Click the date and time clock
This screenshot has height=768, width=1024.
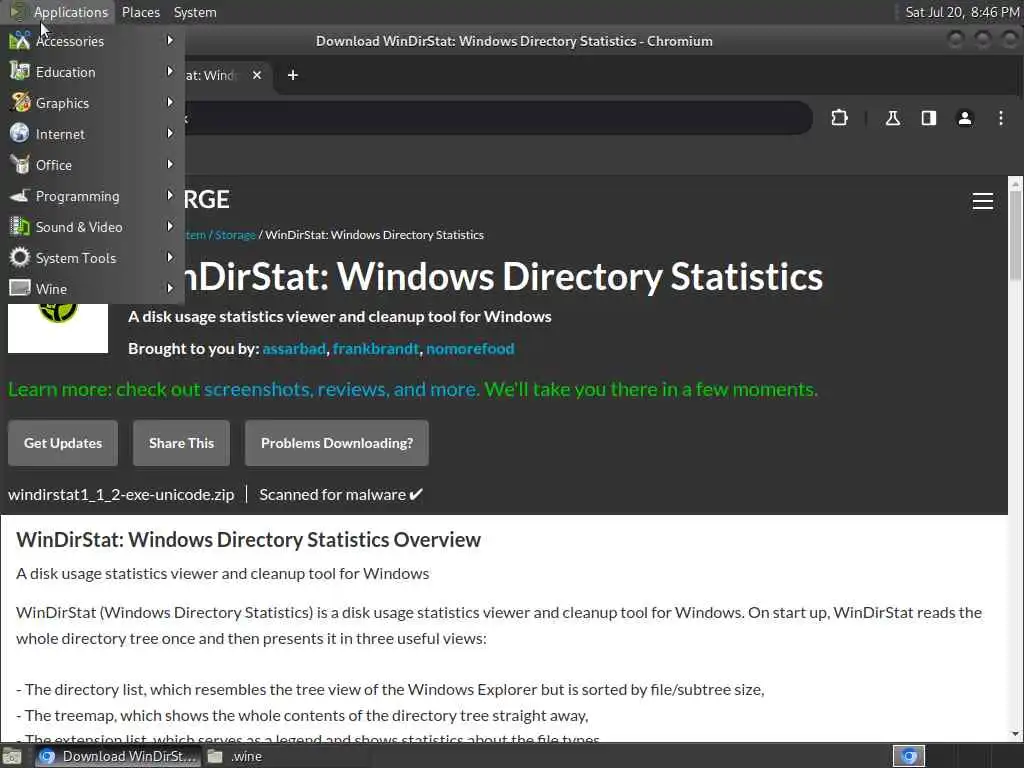coord(961,12)
